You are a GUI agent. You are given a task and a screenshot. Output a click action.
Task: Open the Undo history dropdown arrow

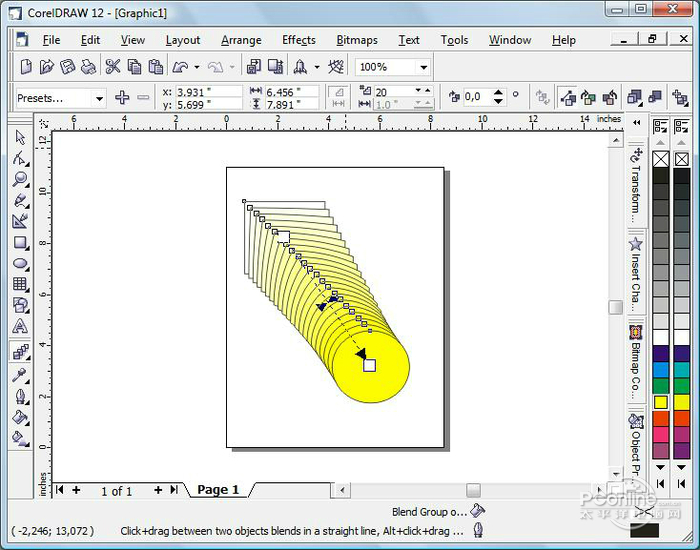(197, 67)
